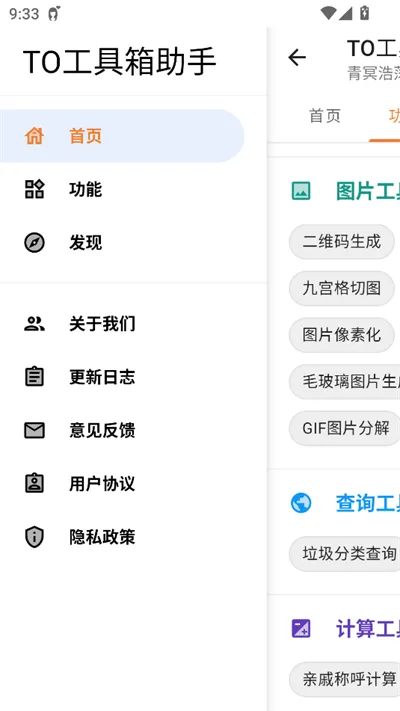Open GIF图片分解 tool chip
The width and height of the screenshot is (400, 711).
pyautogui.click(x=345, y=428)
